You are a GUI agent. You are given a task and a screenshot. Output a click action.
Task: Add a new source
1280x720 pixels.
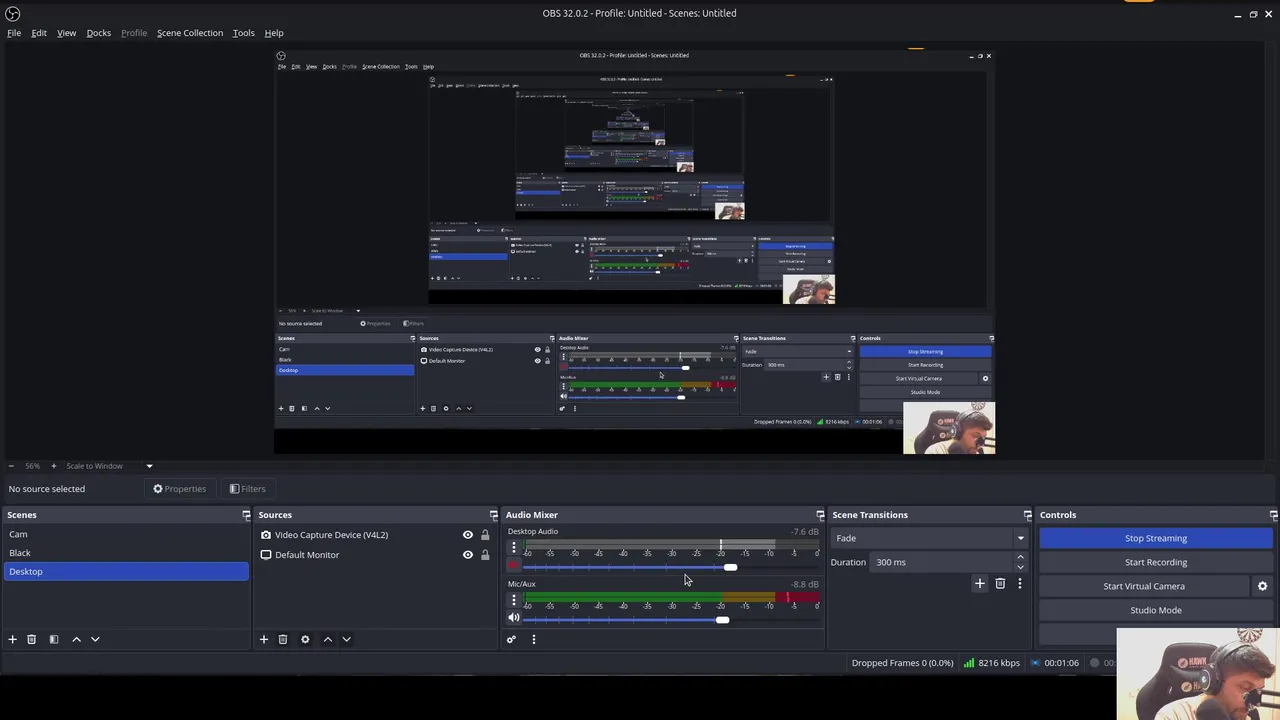coord(264,639)
